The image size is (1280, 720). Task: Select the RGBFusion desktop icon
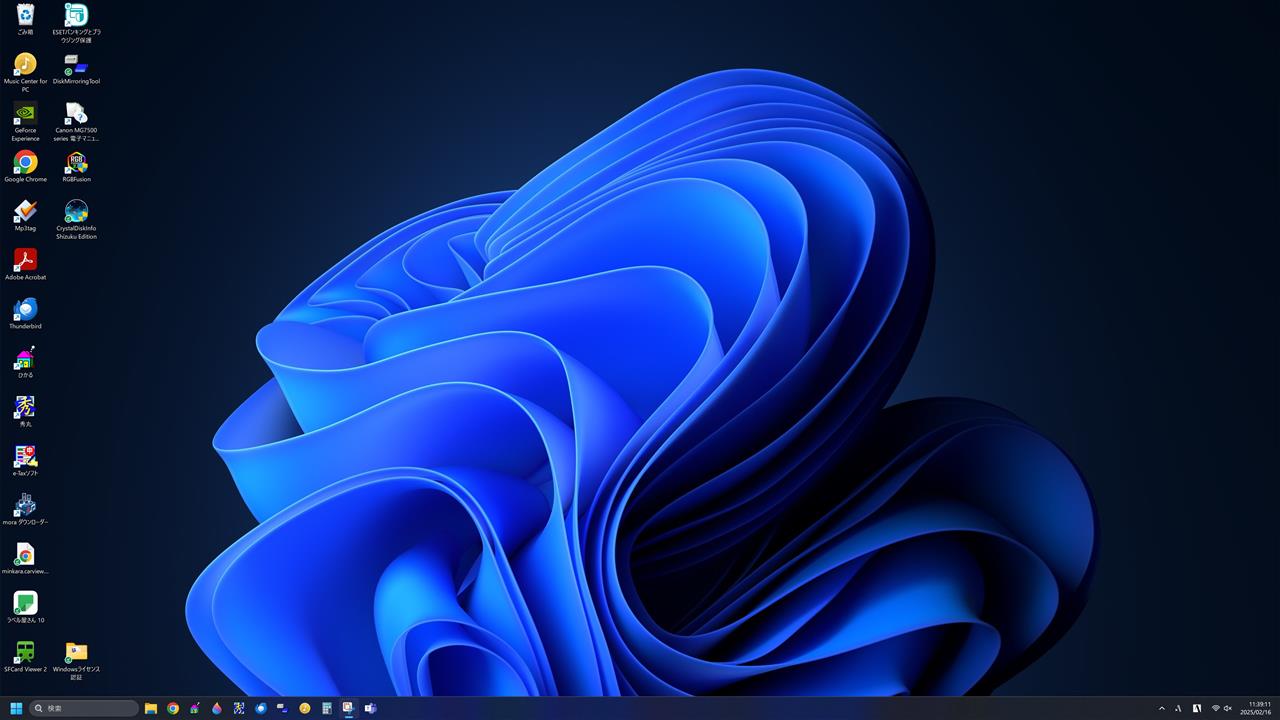click(x=76, y=166)
